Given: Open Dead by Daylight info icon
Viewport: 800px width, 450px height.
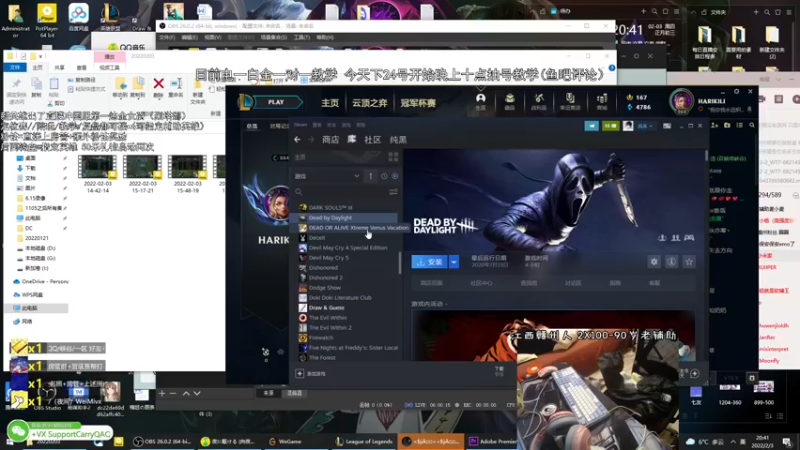Looking at the screenshot, I should pyautogui.click(x=671, y=262).
